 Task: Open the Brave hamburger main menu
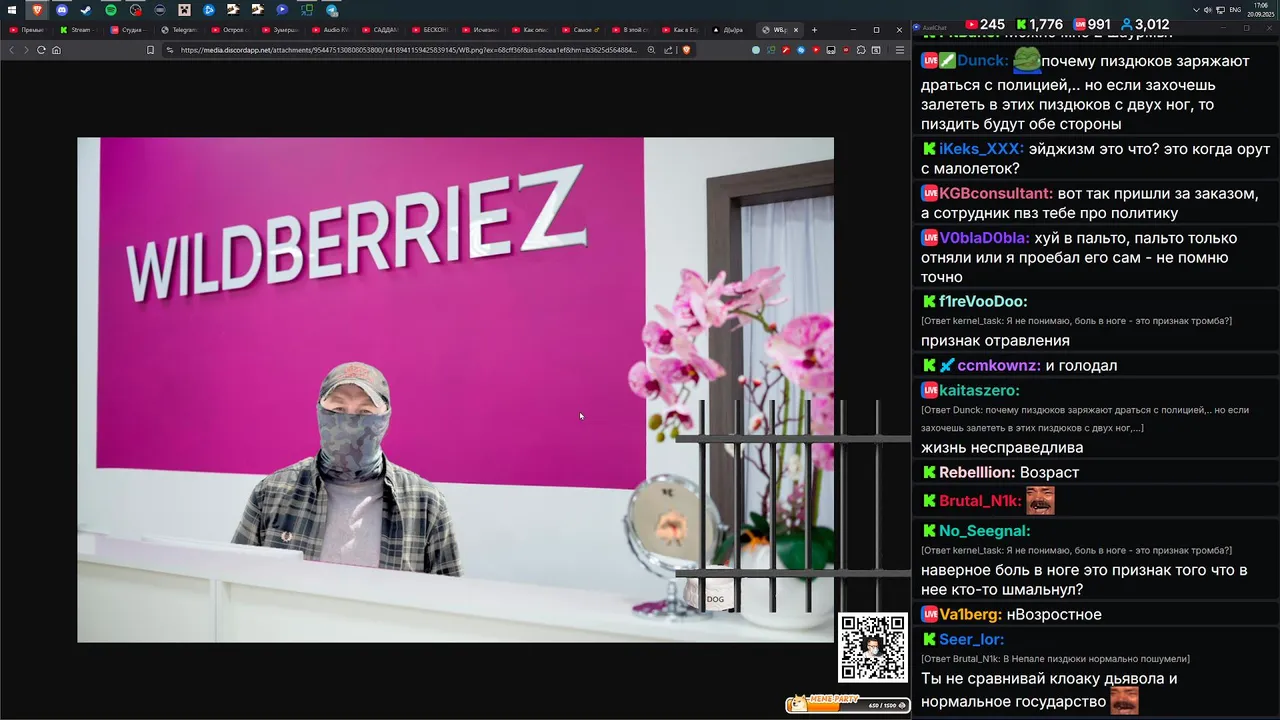click(x=900, y=50)
